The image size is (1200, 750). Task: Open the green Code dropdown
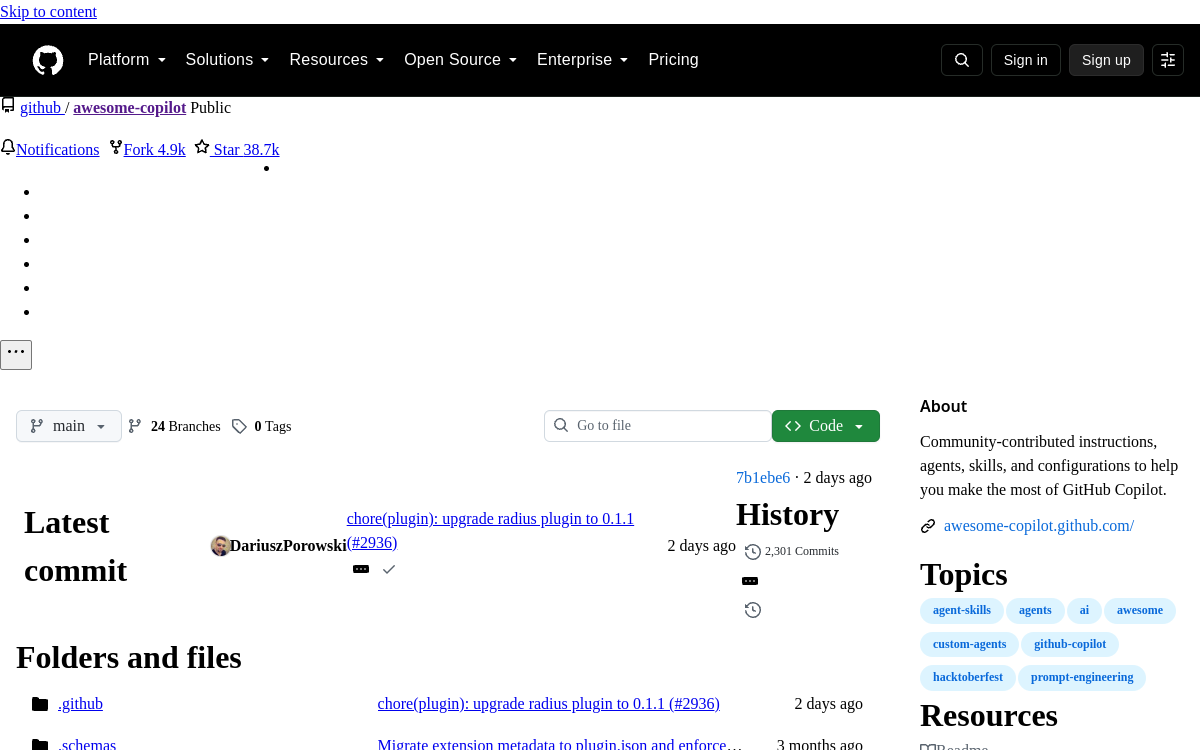click(826, 426)
